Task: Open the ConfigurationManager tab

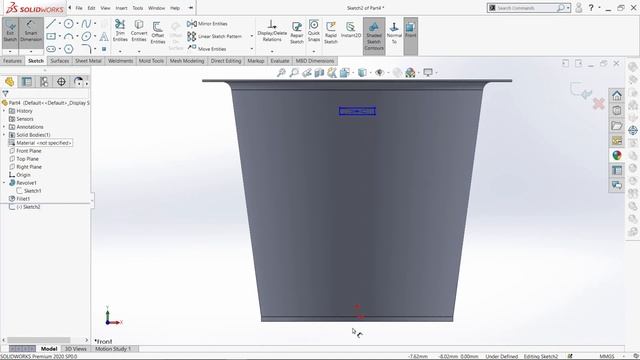Action: [x=44, y=82]
